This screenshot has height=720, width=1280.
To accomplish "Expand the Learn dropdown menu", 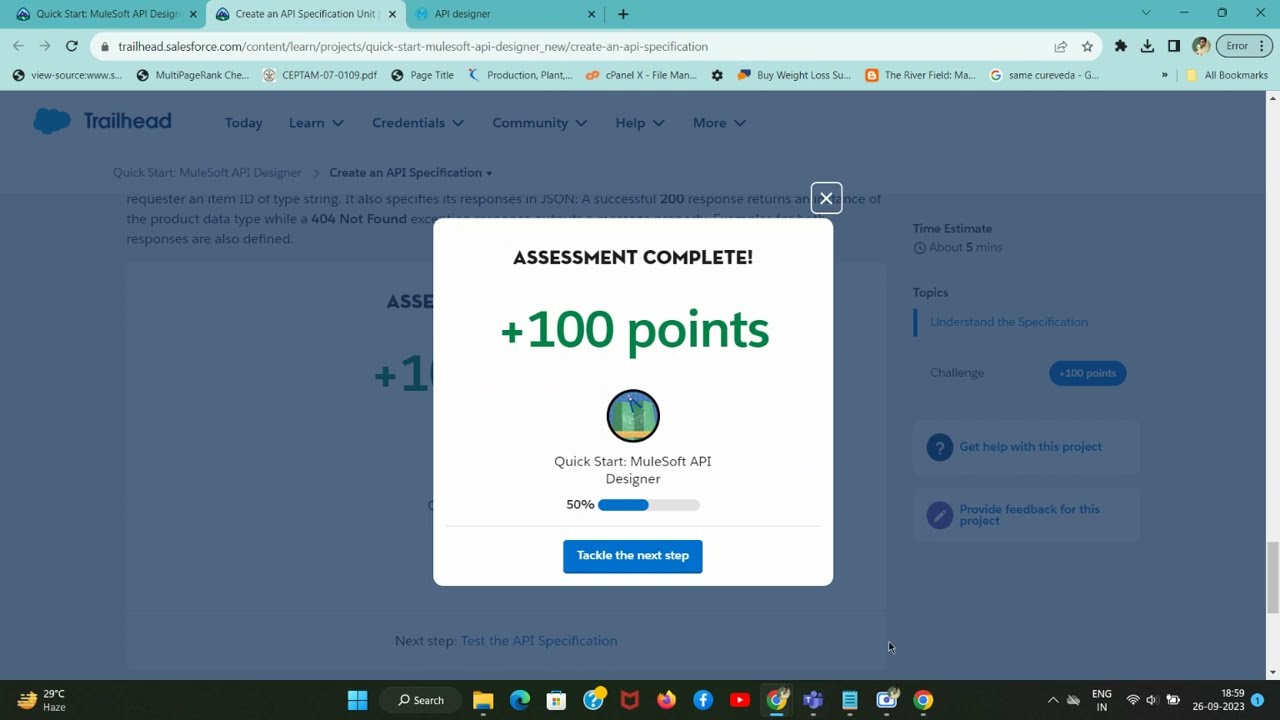I will pos(316,123).
